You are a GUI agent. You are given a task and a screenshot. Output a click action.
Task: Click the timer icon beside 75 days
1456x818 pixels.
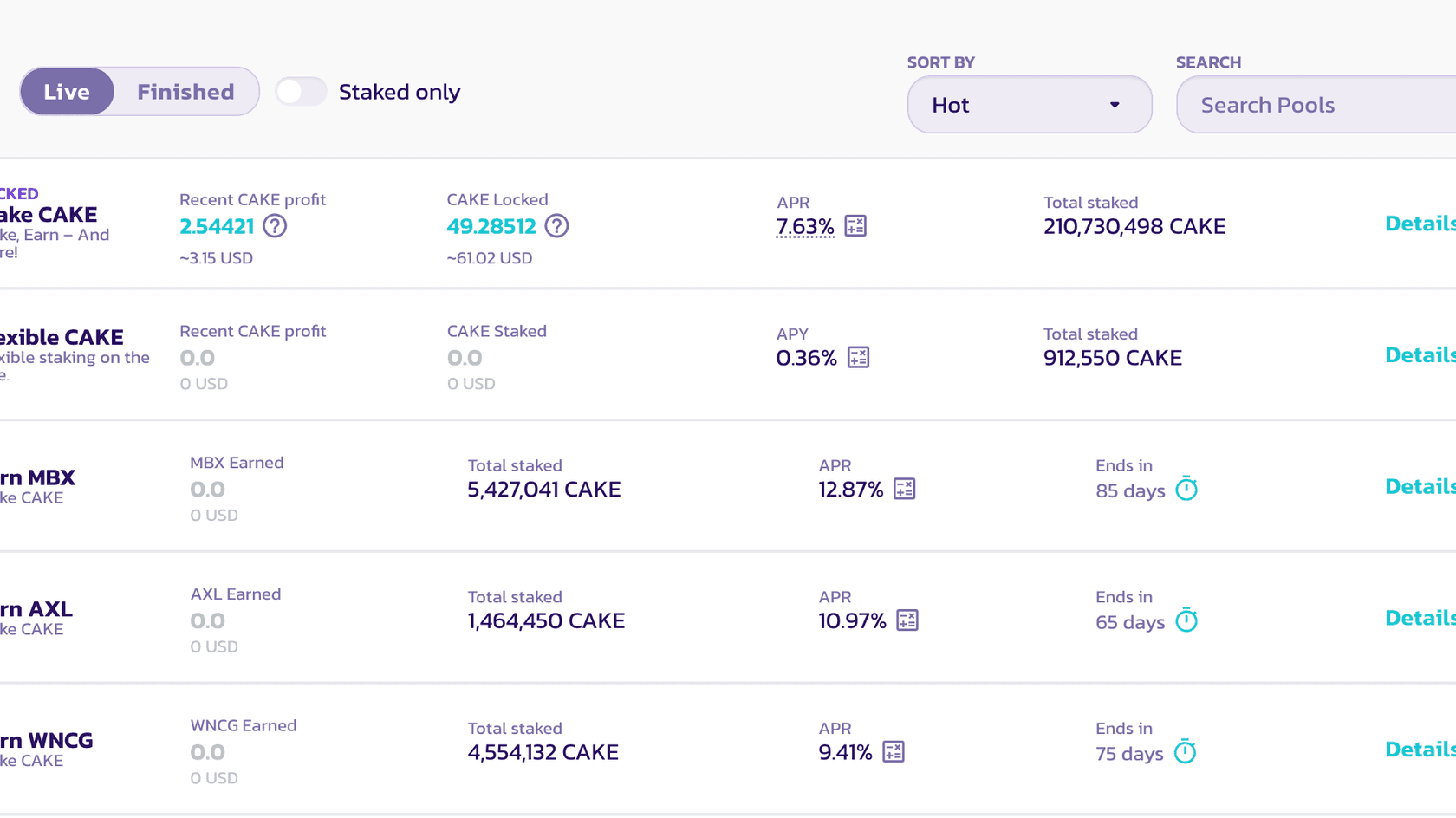[x=1185, y=751]
